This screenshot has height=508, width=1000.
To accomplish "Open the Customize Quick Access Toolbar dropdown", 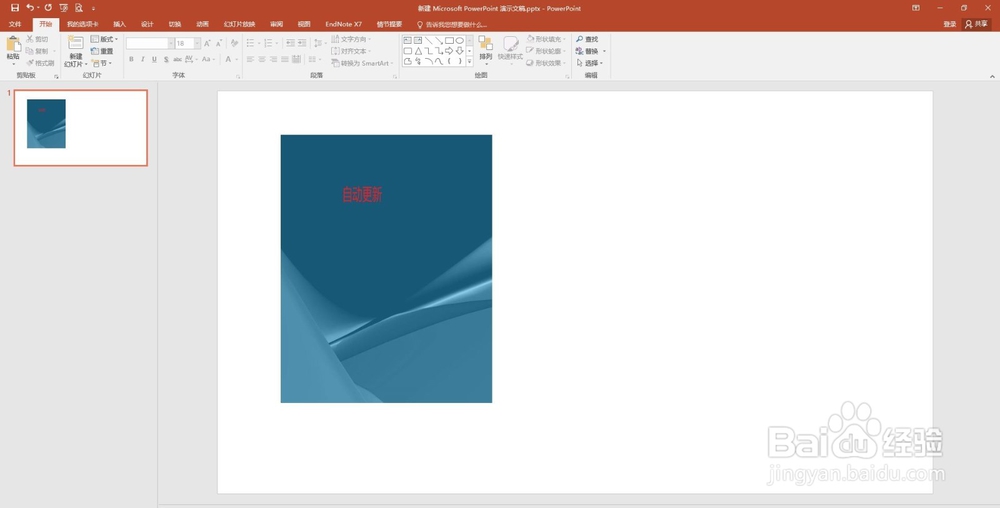I will click(x=93, y=8).
